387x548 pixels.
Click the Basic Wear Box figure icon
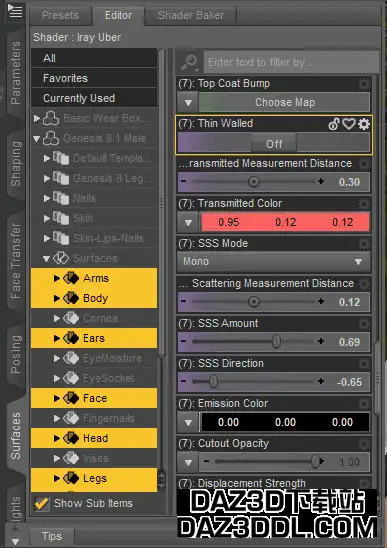[x=51, y=118]
